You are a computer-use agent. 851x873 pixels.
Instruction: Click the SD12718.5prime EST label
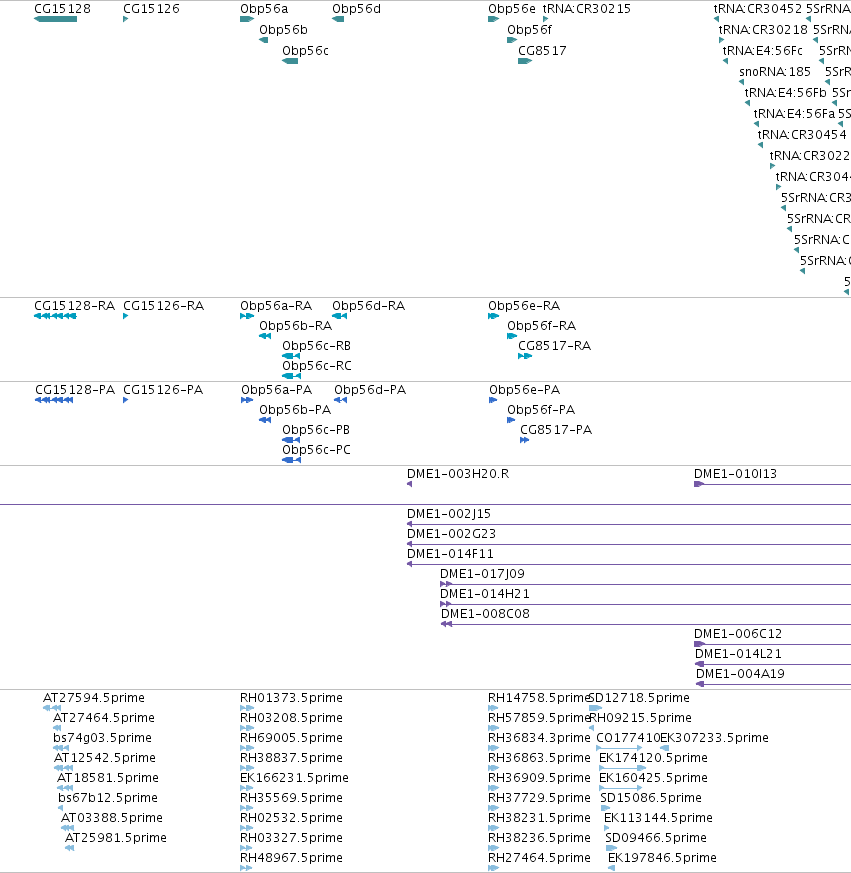[x=639, y=698]
